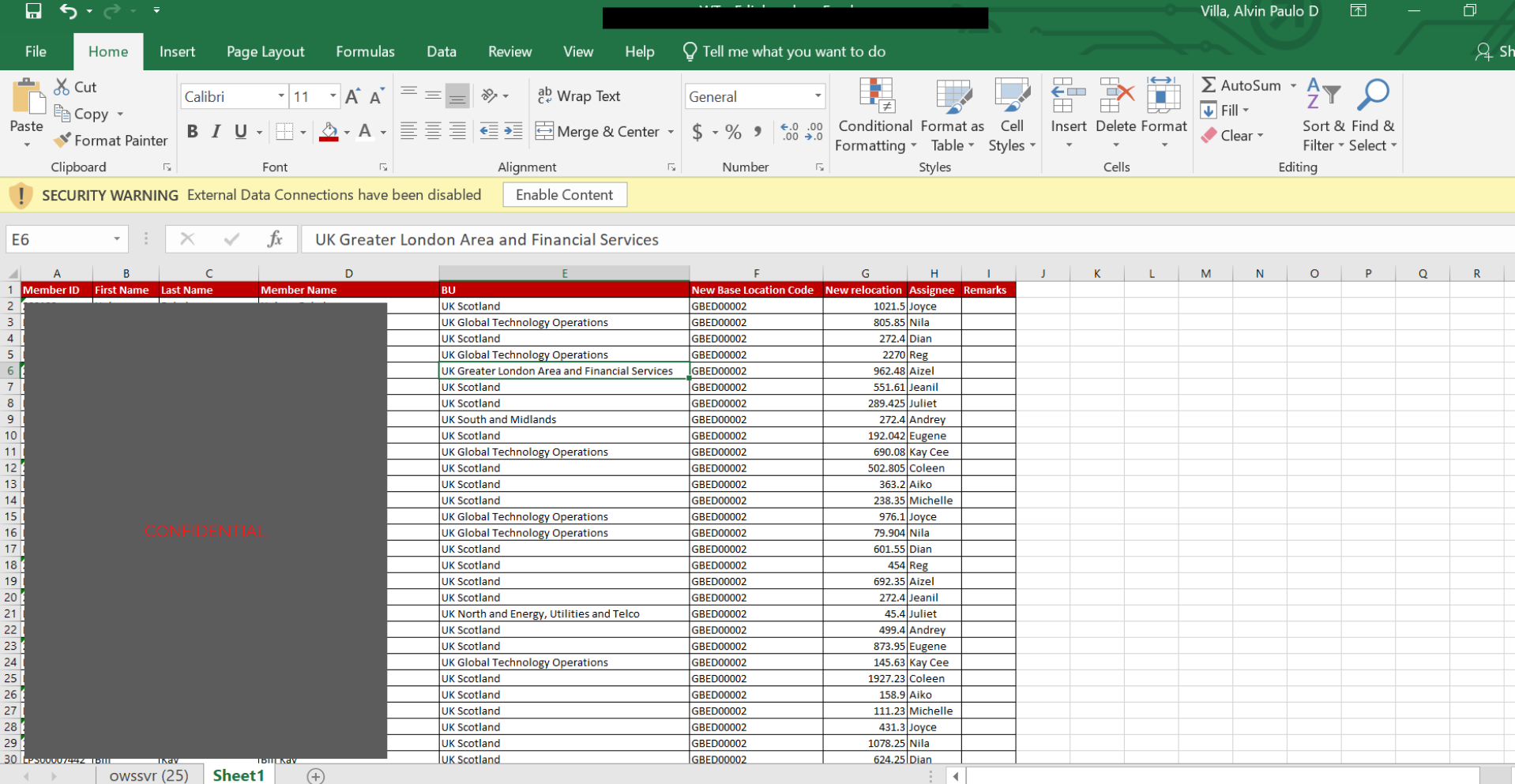Click Increase Indent icon
Image resolution: width=1515 pixels, height=784 pixels.
coord(513,132)
